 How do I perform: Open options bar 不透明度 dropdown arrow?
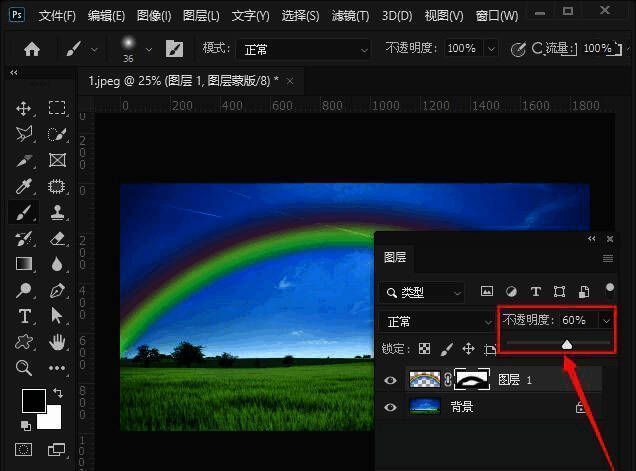coord(491,49)
